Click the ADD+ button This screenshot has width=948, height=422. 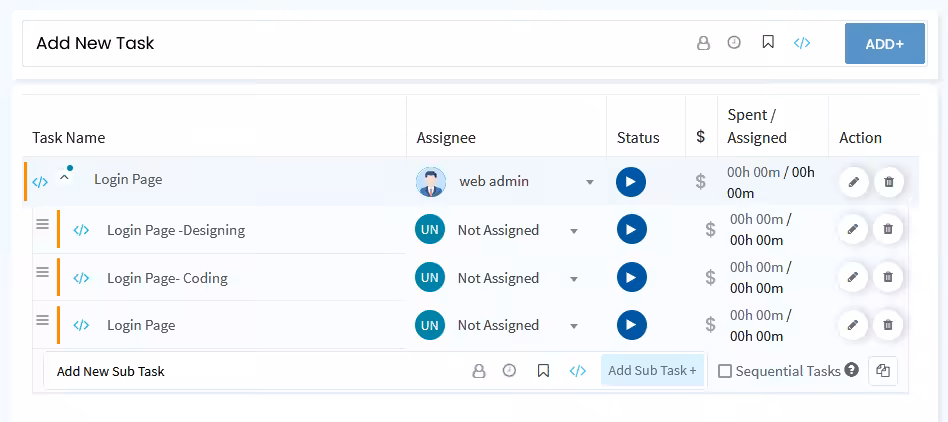884,44
